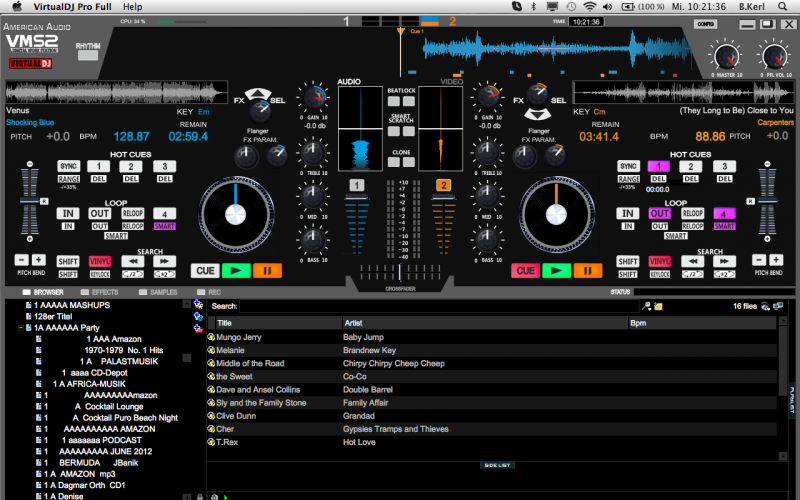The height and width of the screenshot is (500, 800).
Task: Click the lock icon below folder tree
Action: point(199,496)
